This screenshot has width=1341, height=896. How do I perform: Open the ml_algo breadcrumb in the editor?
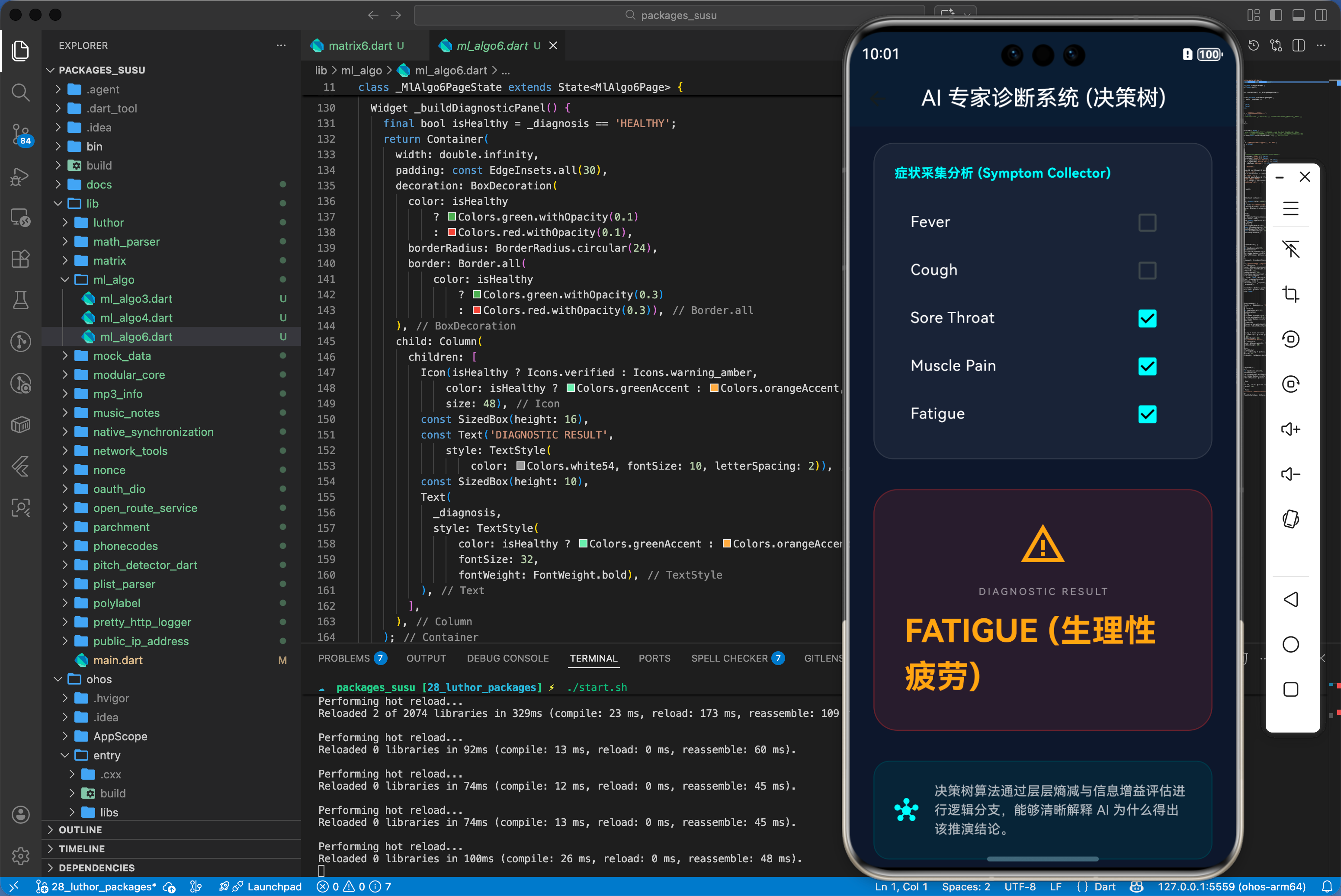[361, 70]
